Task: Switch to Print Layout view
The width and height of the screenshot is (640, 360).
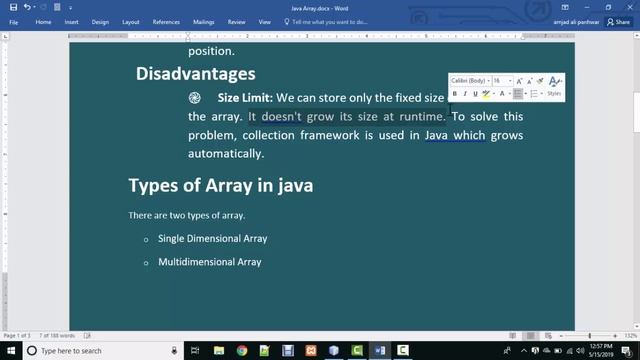Action: point(530,336)
